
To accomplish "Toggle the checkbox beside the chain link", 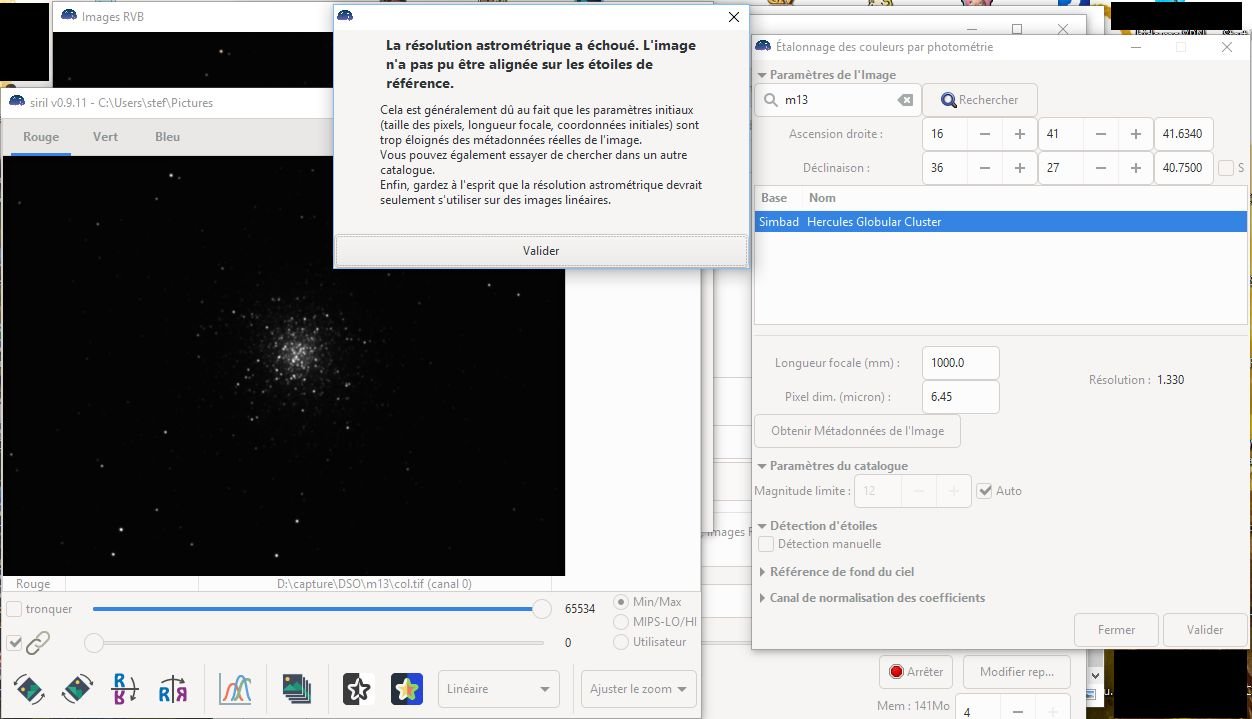I will 14,643.
